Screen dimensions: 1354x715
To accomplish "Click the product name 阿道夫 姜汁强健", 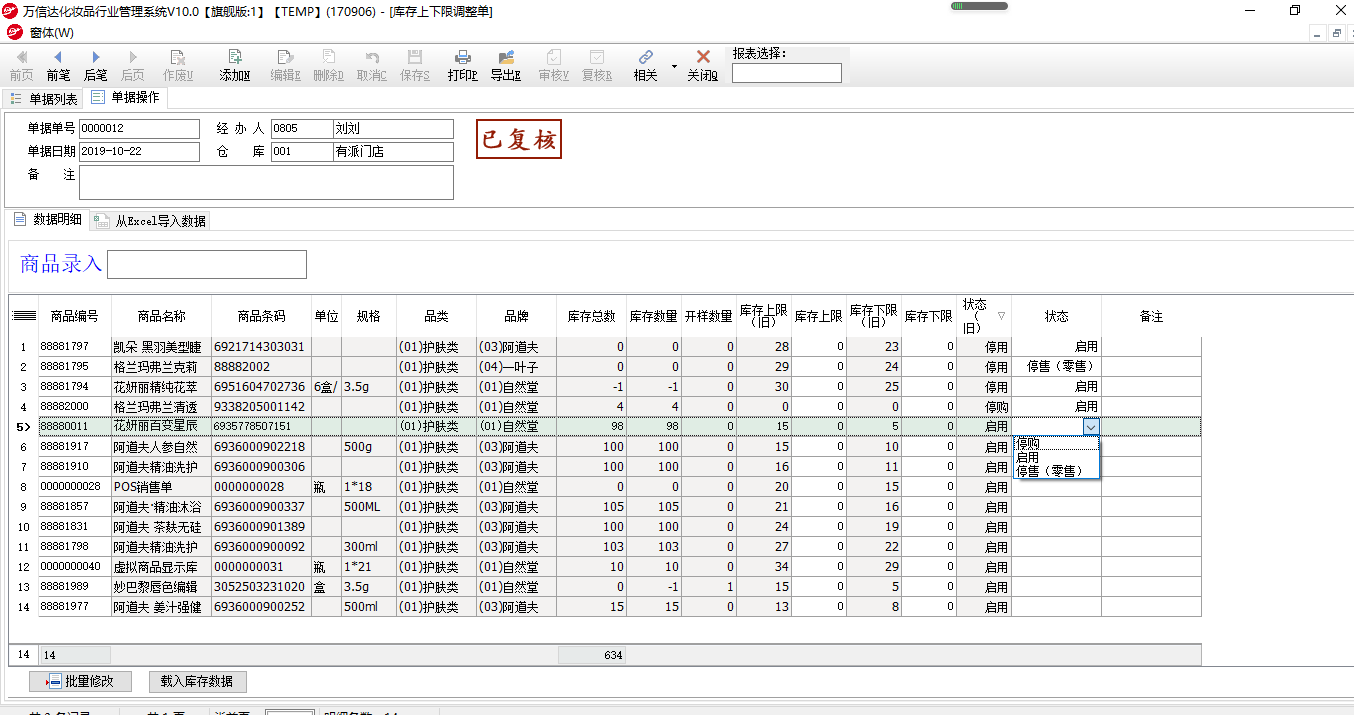I will [162, 606].
